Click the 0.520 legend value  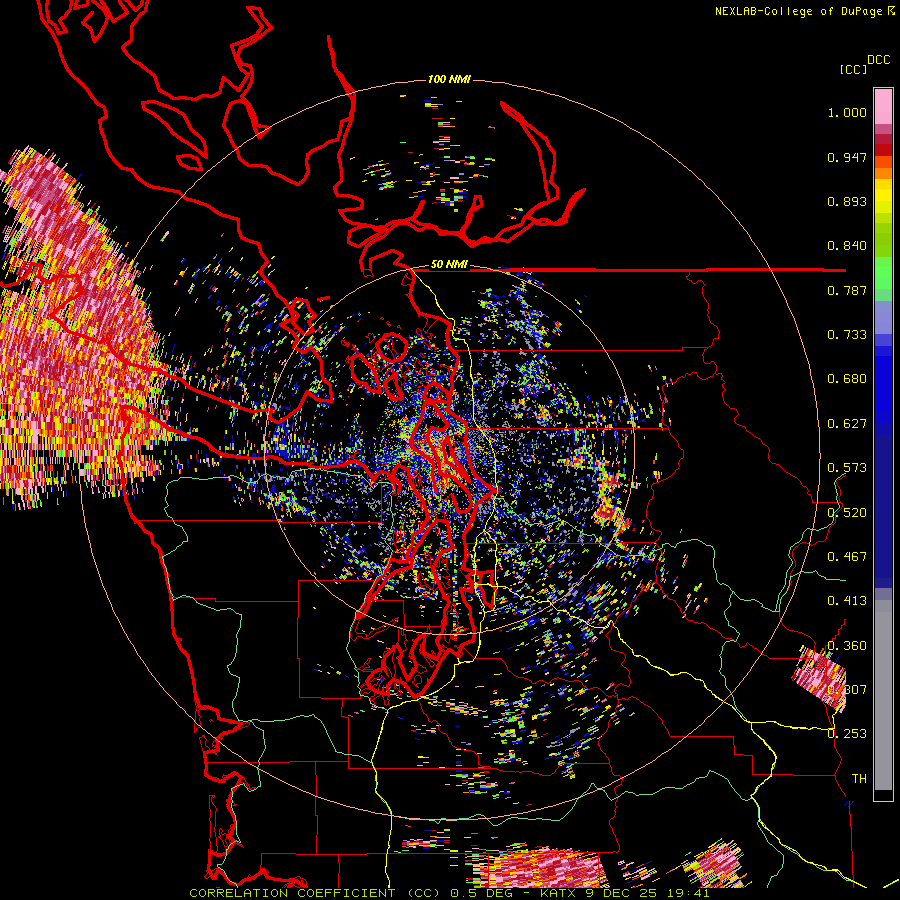point(847,513)
